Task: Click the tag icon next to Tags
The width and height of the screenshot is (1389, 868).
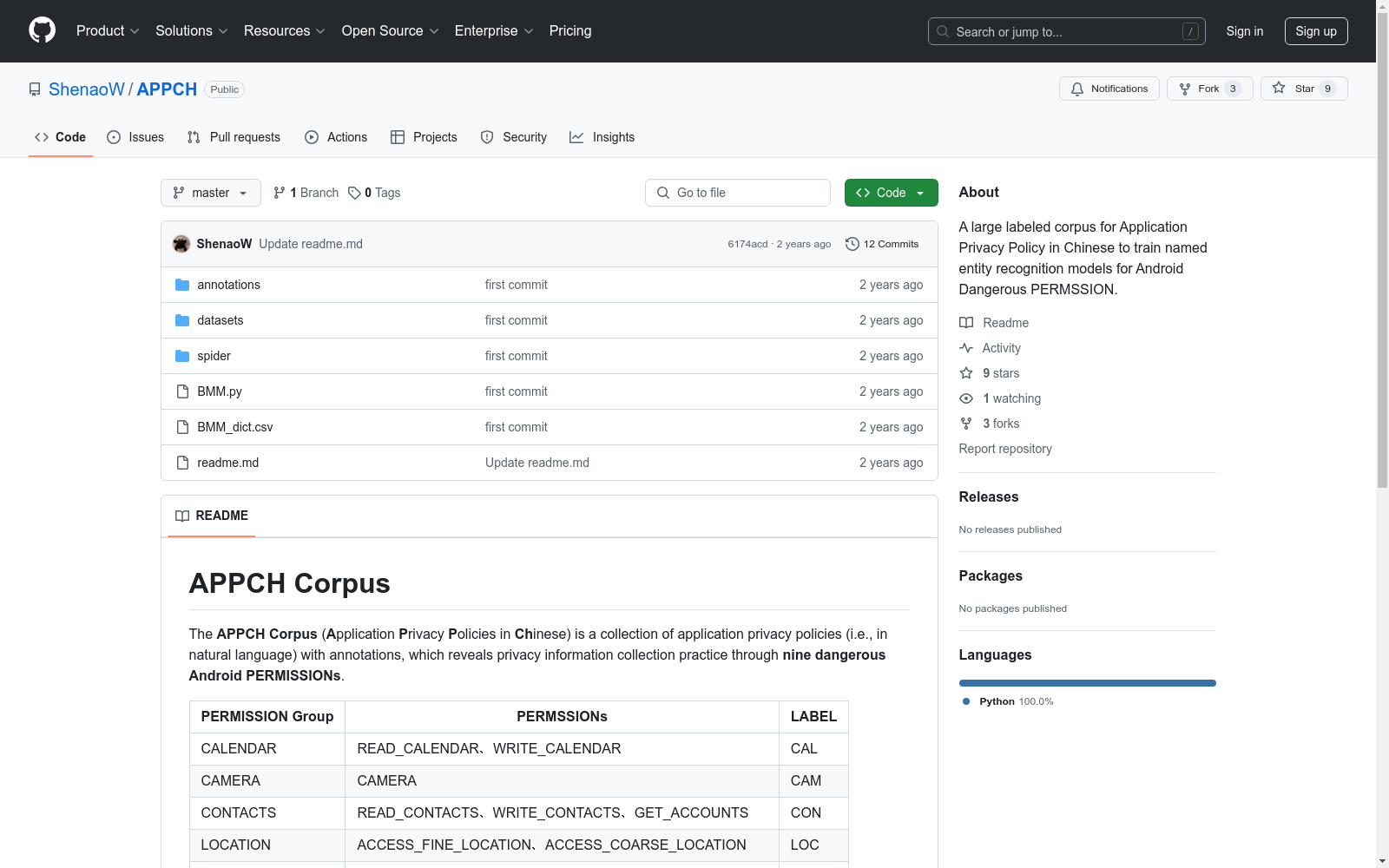Action: pos(354,193)
